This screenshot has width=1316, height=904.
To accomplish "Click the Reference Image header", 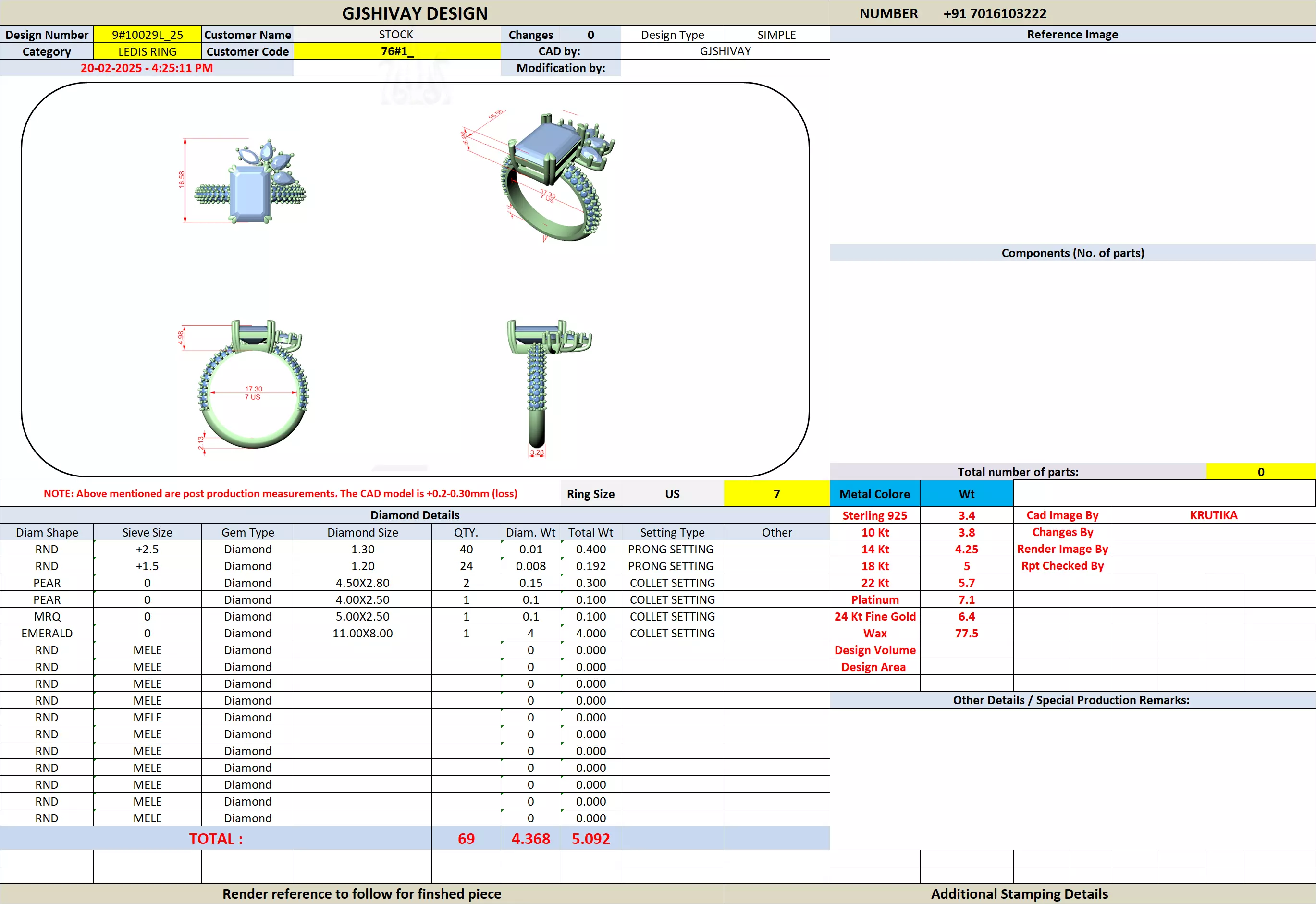I will [1072, 35].
